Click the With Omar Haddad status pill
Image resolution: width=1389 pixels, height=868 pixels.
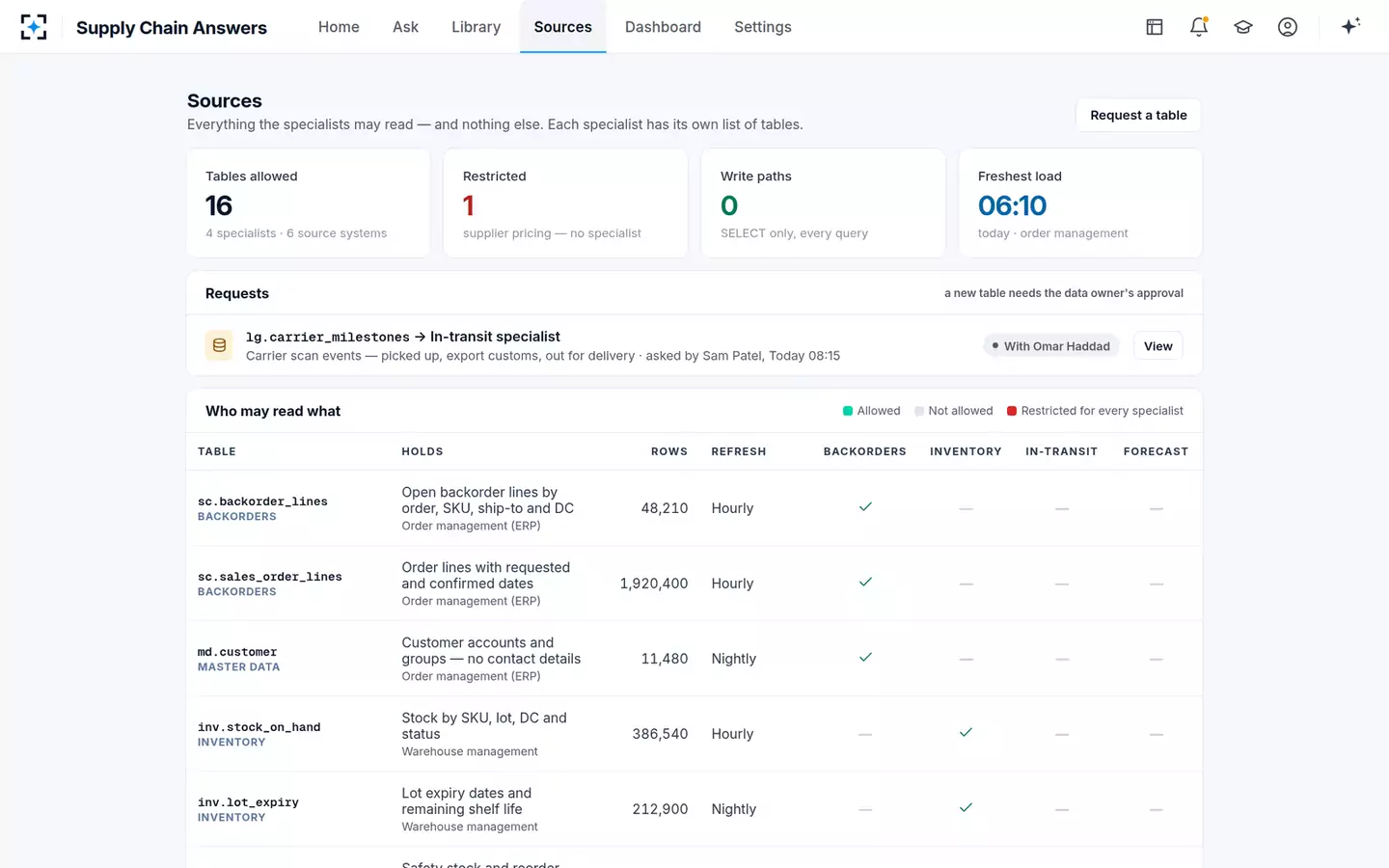click(x=1051, y=346)
